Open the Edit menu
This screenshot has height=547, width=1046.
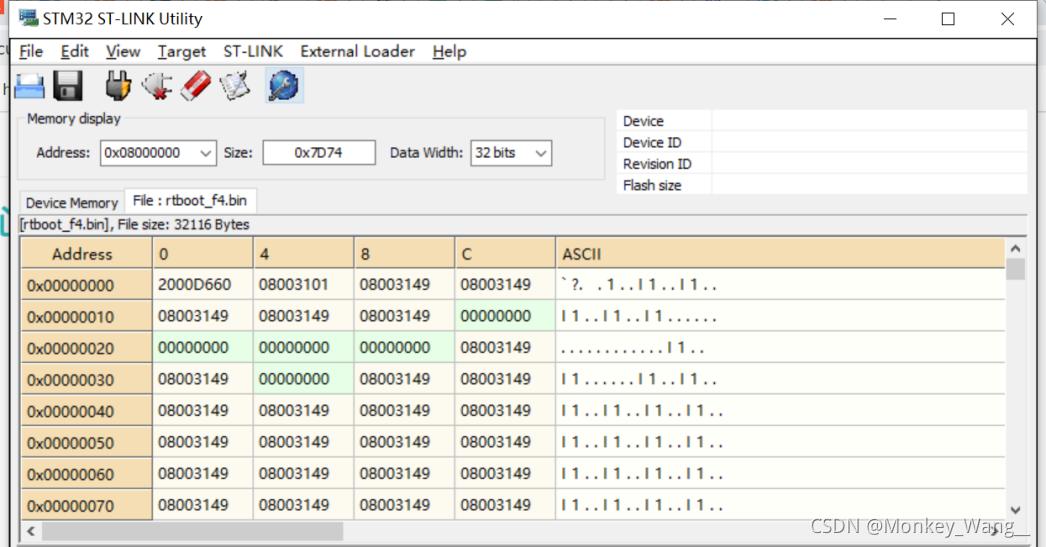click(74, 51)
